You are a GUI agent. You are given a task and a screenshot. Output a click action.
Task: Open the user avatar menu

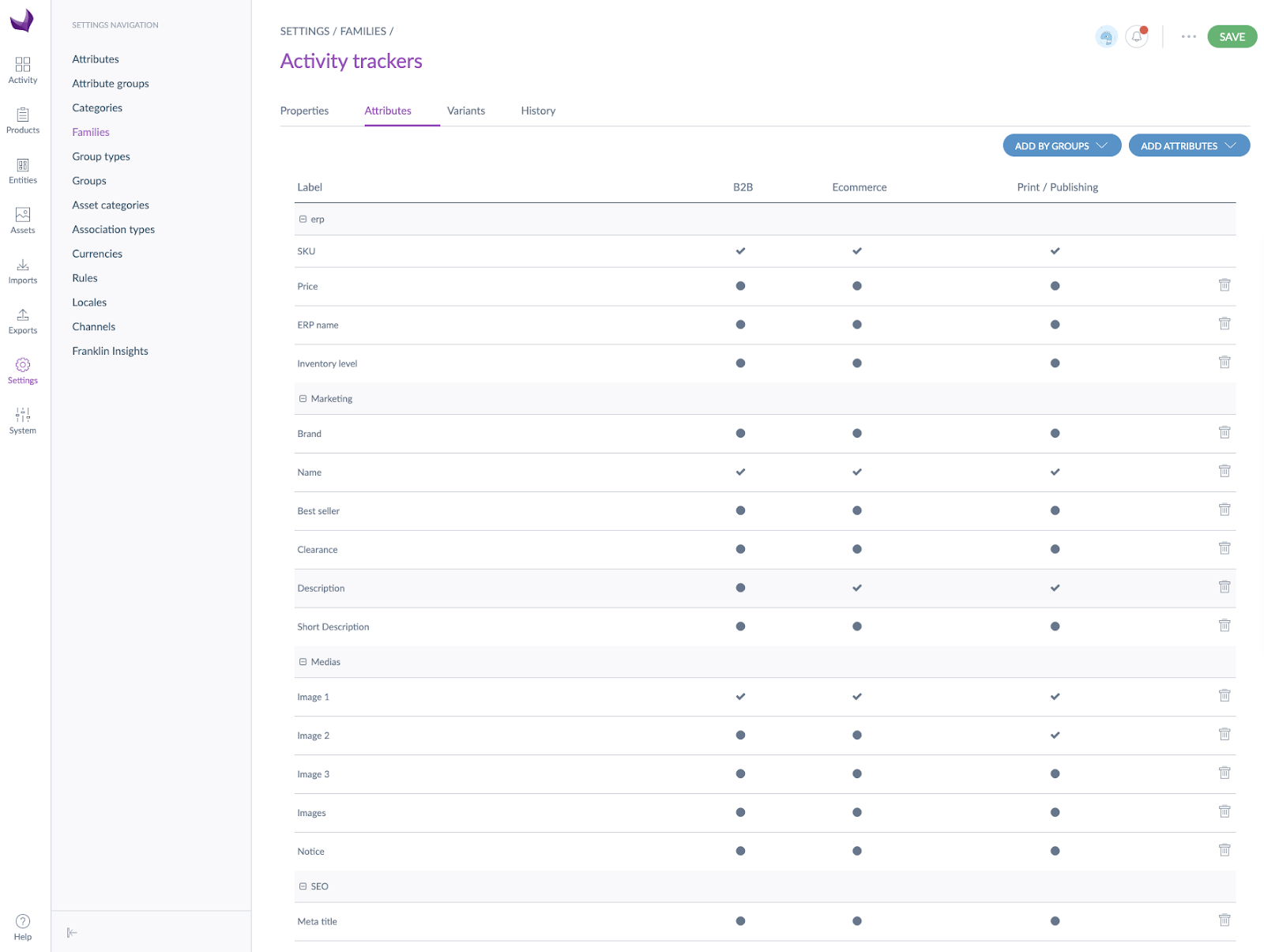pyautogui.click(x=1106, y=36)
